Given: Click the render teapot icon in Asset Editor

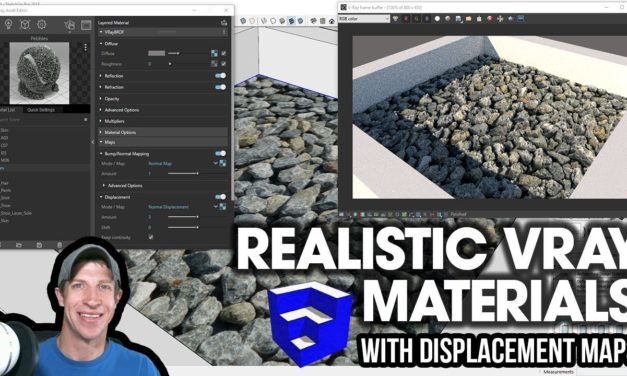Looking at the screenshot, I should tap(70, 25).
